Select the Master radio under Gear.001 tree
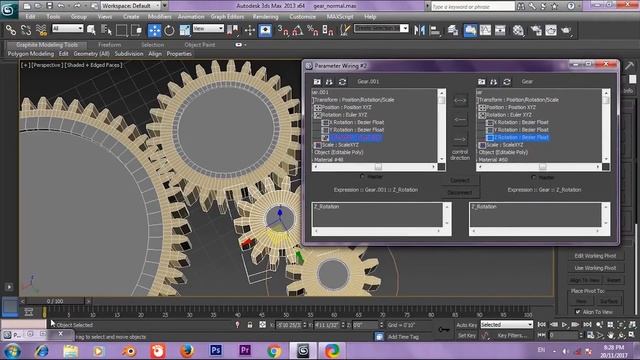 (x=362, y=177)
